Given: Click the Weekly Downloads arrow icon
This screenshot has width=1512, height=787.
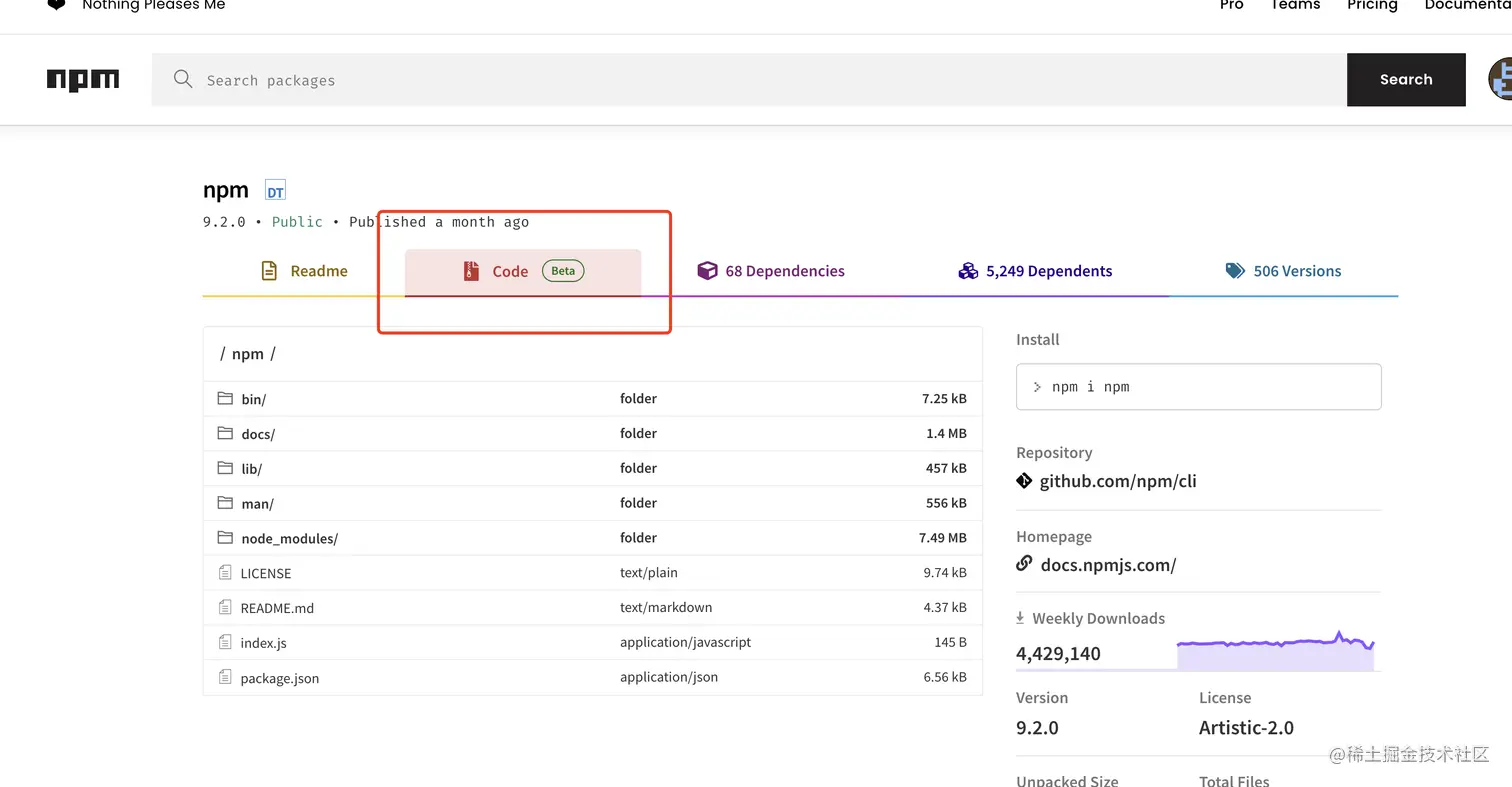Looking at the screenshot, I should coord(1020,618).
